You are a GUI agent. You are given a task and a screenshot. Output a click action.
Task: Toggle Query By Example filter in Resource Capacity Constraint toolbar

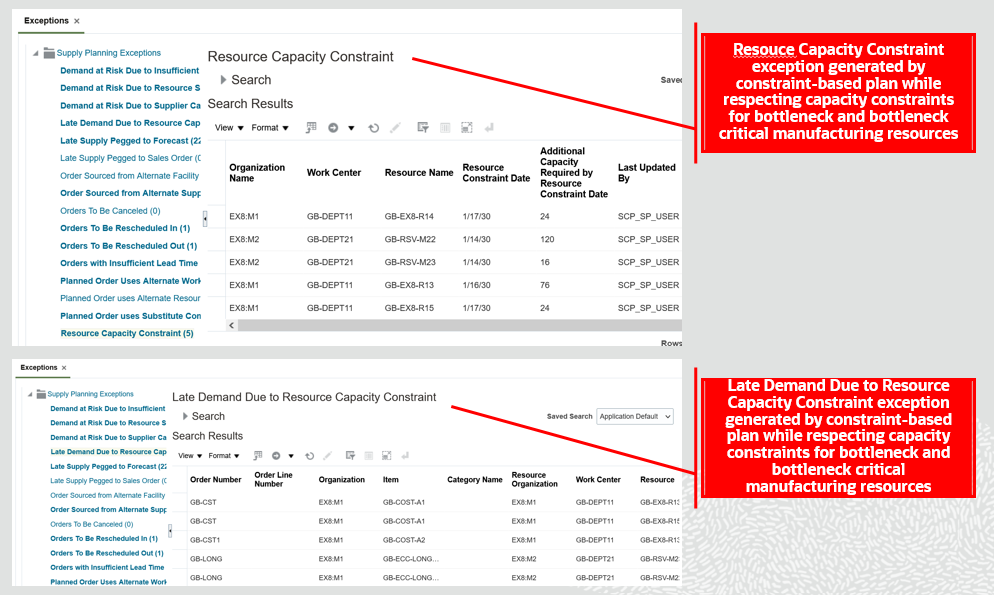tap(423, 127)
